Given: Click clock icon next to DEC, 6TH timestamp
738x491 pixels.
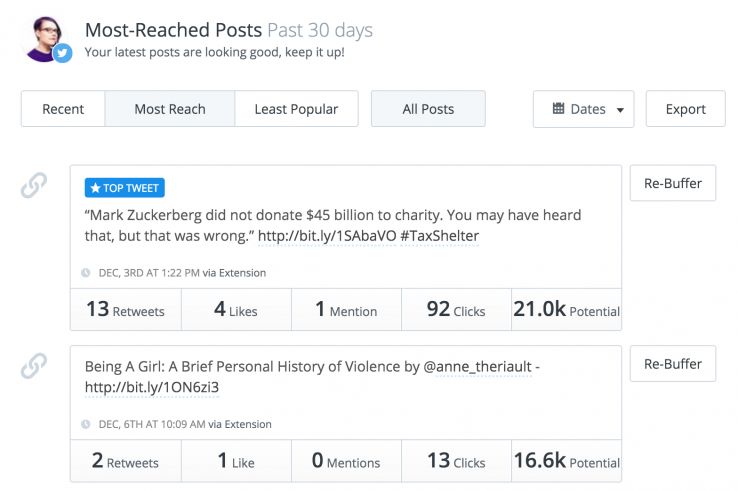Looking at the screenshot, I should 86,424.
